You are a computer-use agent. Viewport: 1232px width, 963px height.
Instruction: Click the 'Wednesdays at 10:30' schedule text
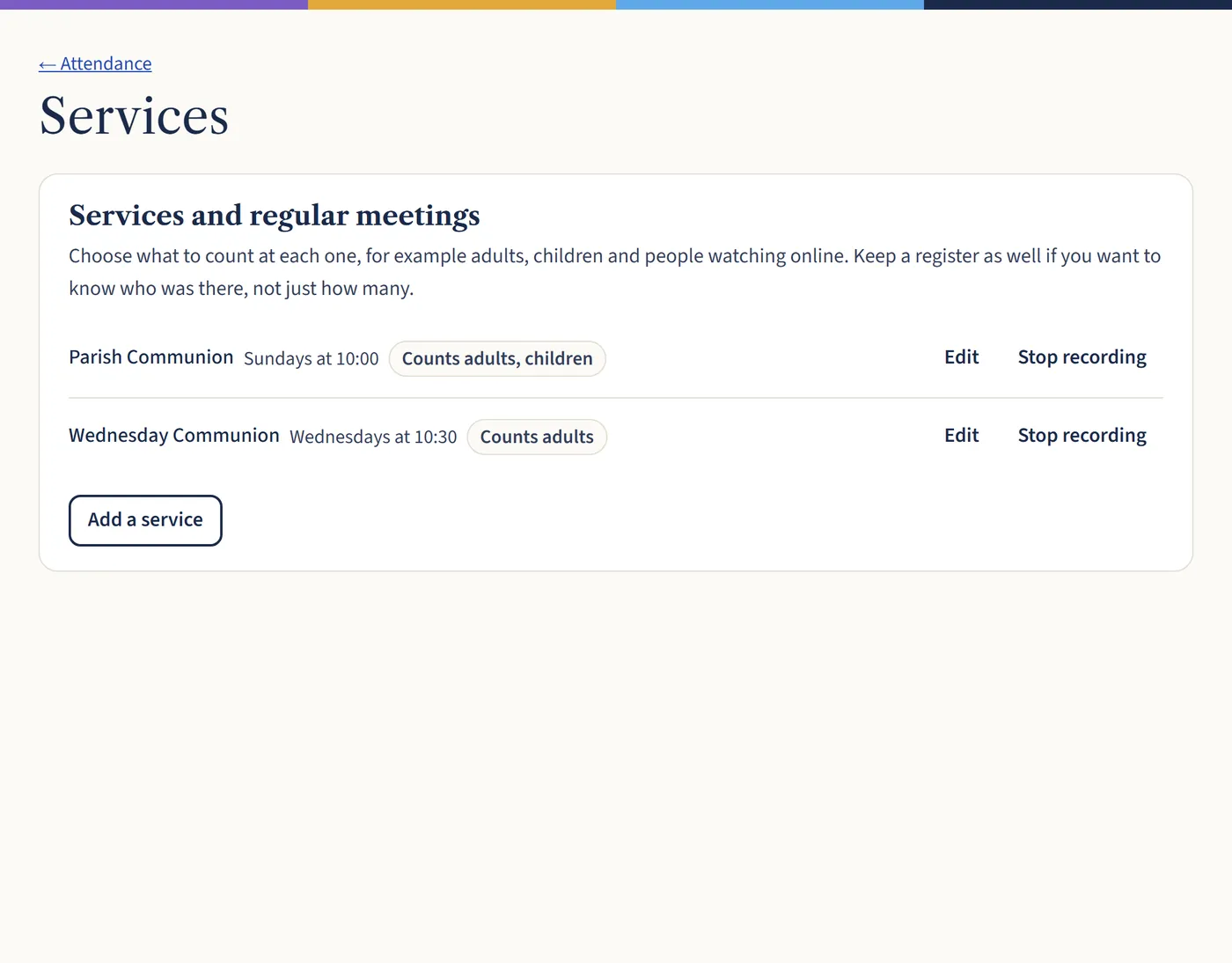pos(373,437)
